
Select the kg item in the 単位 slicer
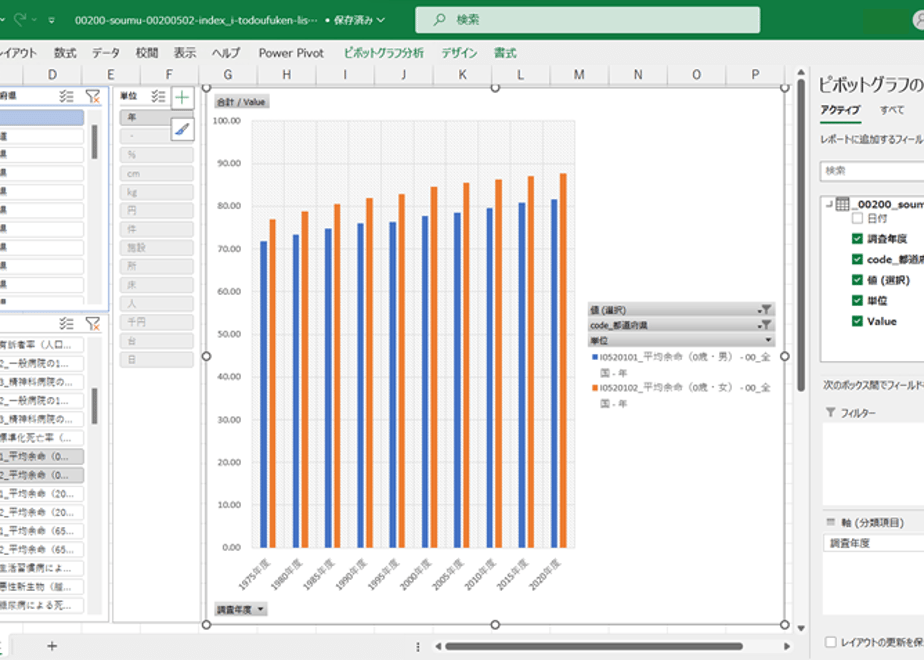157,192
